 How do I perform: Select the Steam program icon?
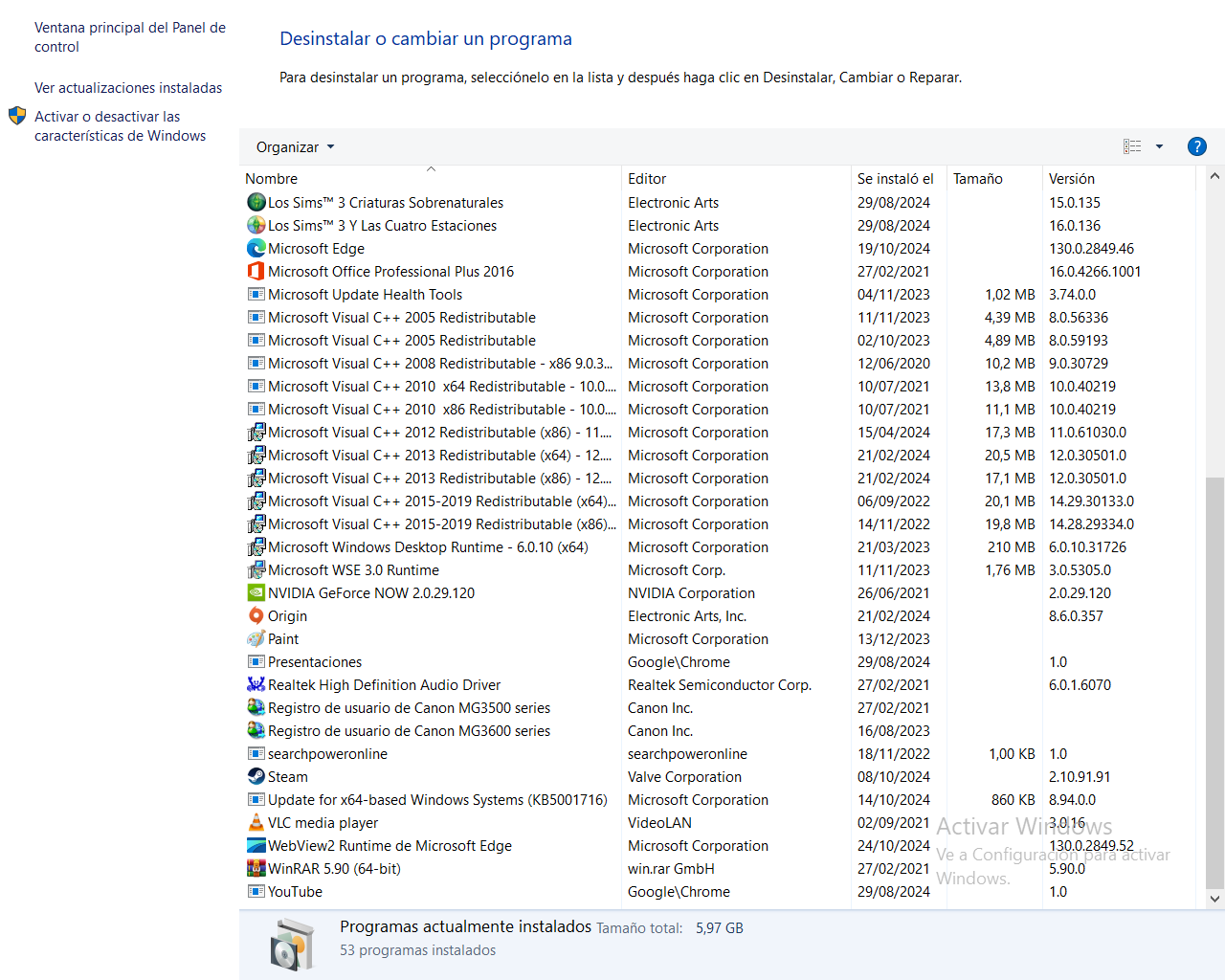click(256, 776)
